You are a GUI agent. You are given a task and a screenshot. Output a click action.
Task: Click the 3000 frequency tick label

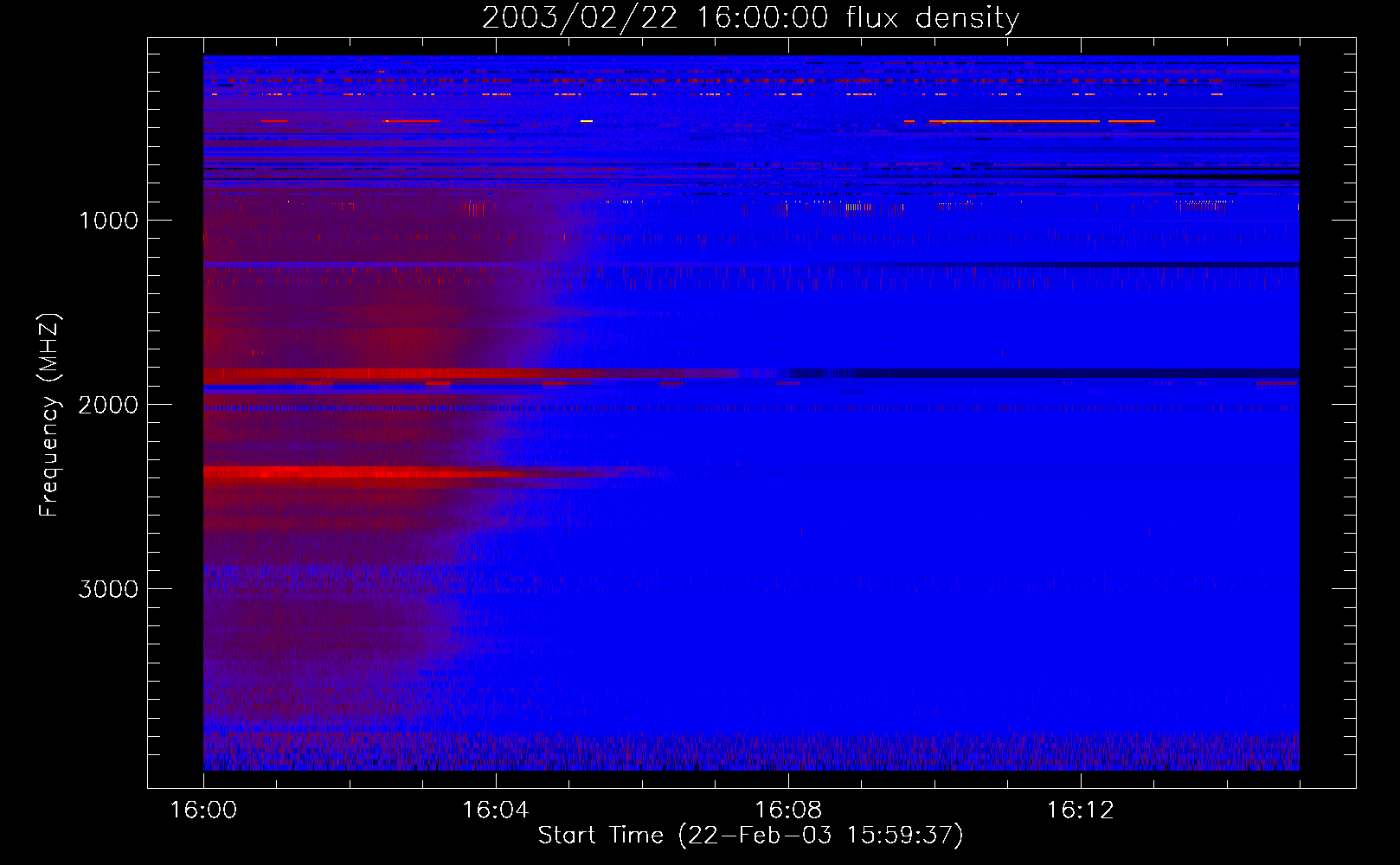coord(108,589)
